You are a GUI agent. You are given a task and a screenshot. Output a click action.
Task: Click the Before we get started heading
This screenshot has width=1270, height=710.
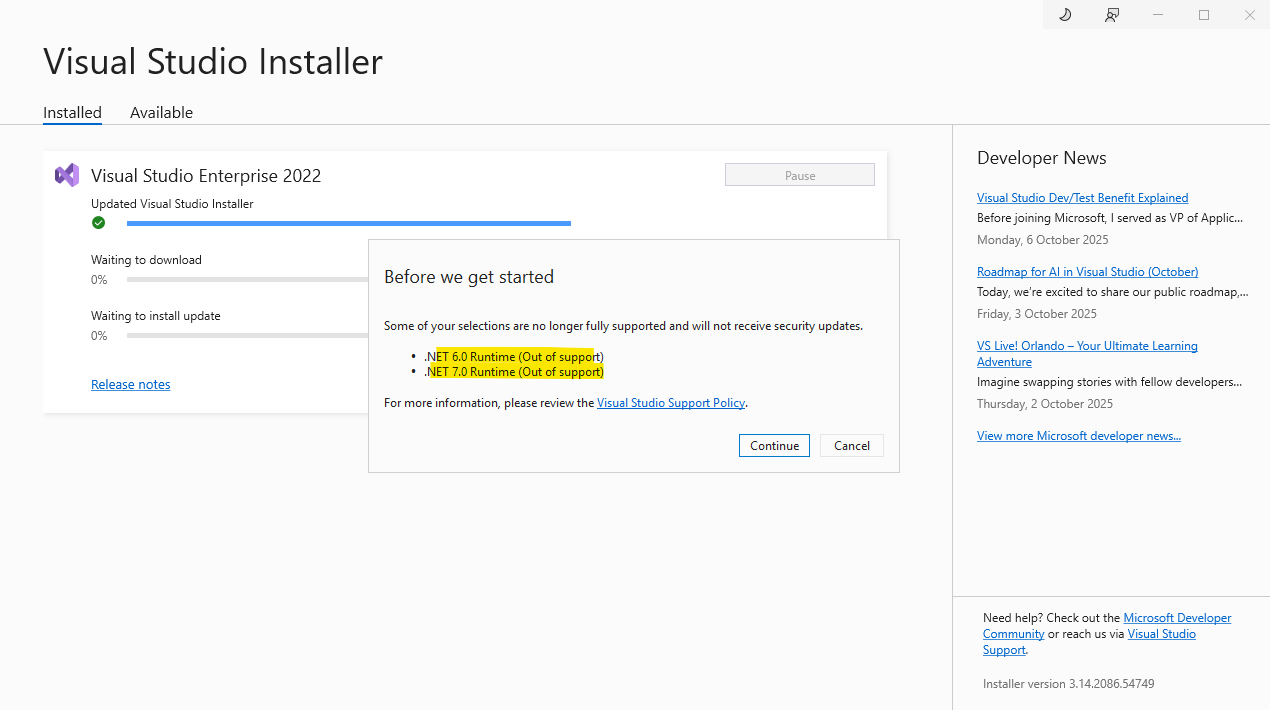(x=469, y=277)
